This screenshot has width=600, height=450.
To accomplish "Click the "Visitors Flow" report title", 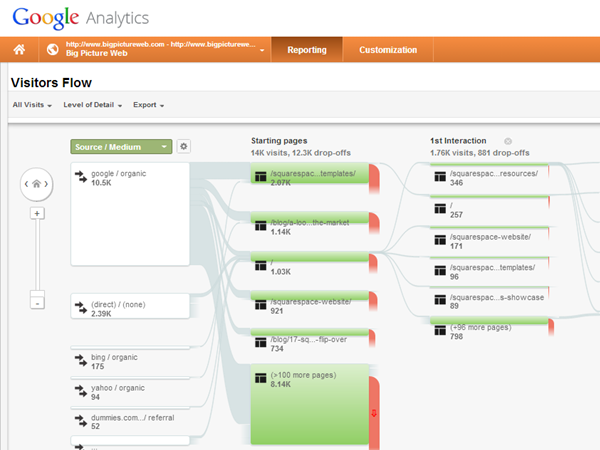I will click(x=51, y=83).
